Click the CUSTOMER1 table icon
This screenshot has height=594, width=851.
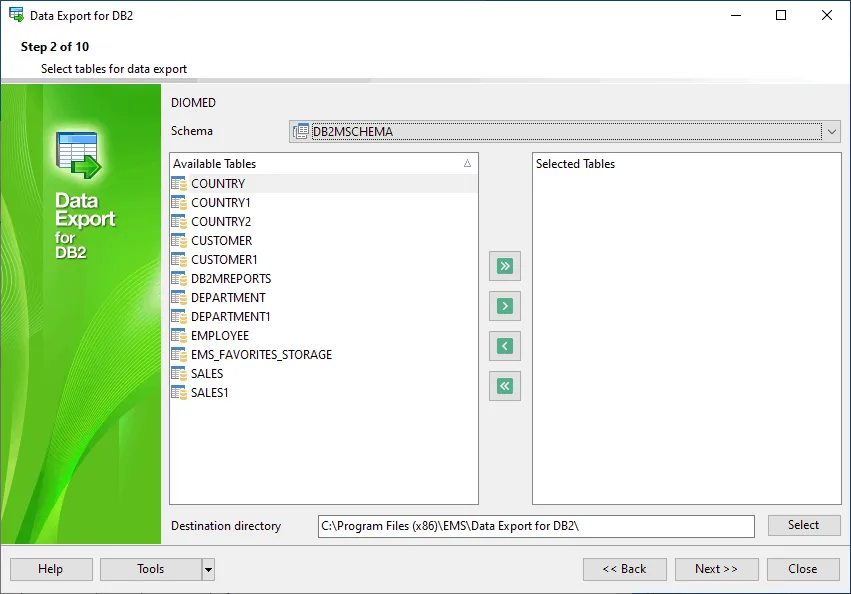[x=179, y=260]
